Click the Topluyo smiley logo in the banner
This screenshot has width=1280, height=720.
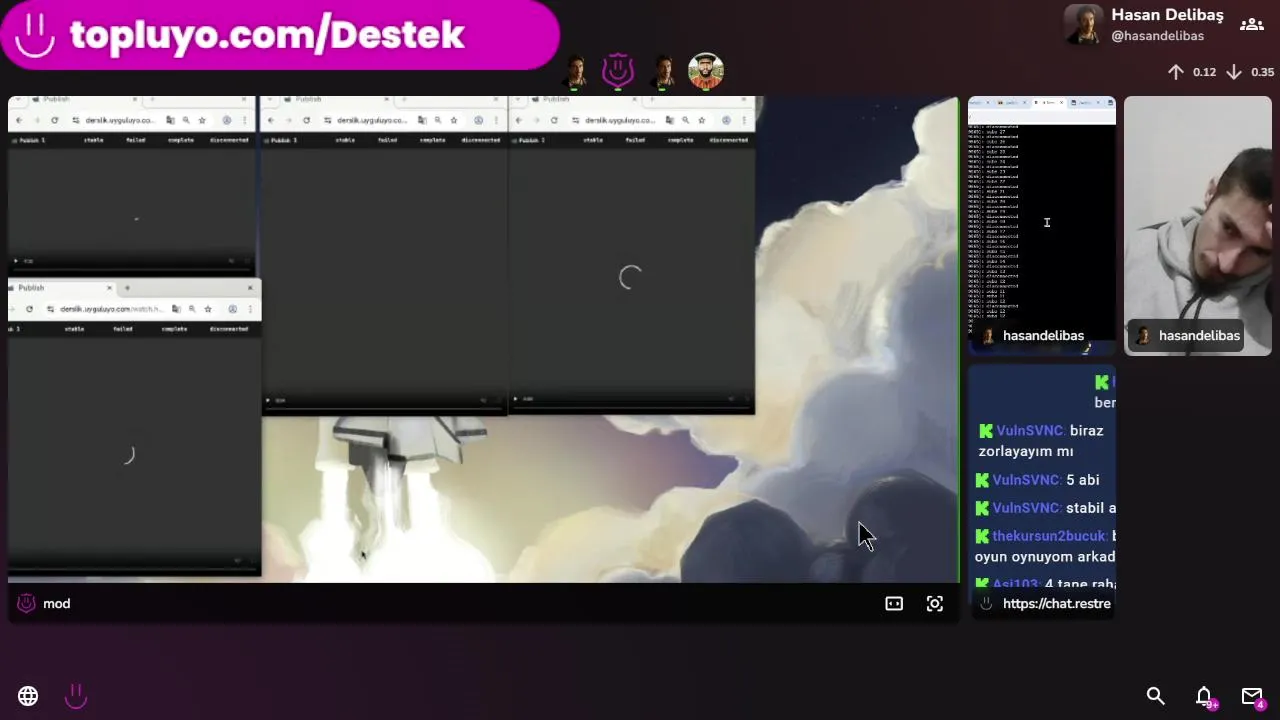35,35
